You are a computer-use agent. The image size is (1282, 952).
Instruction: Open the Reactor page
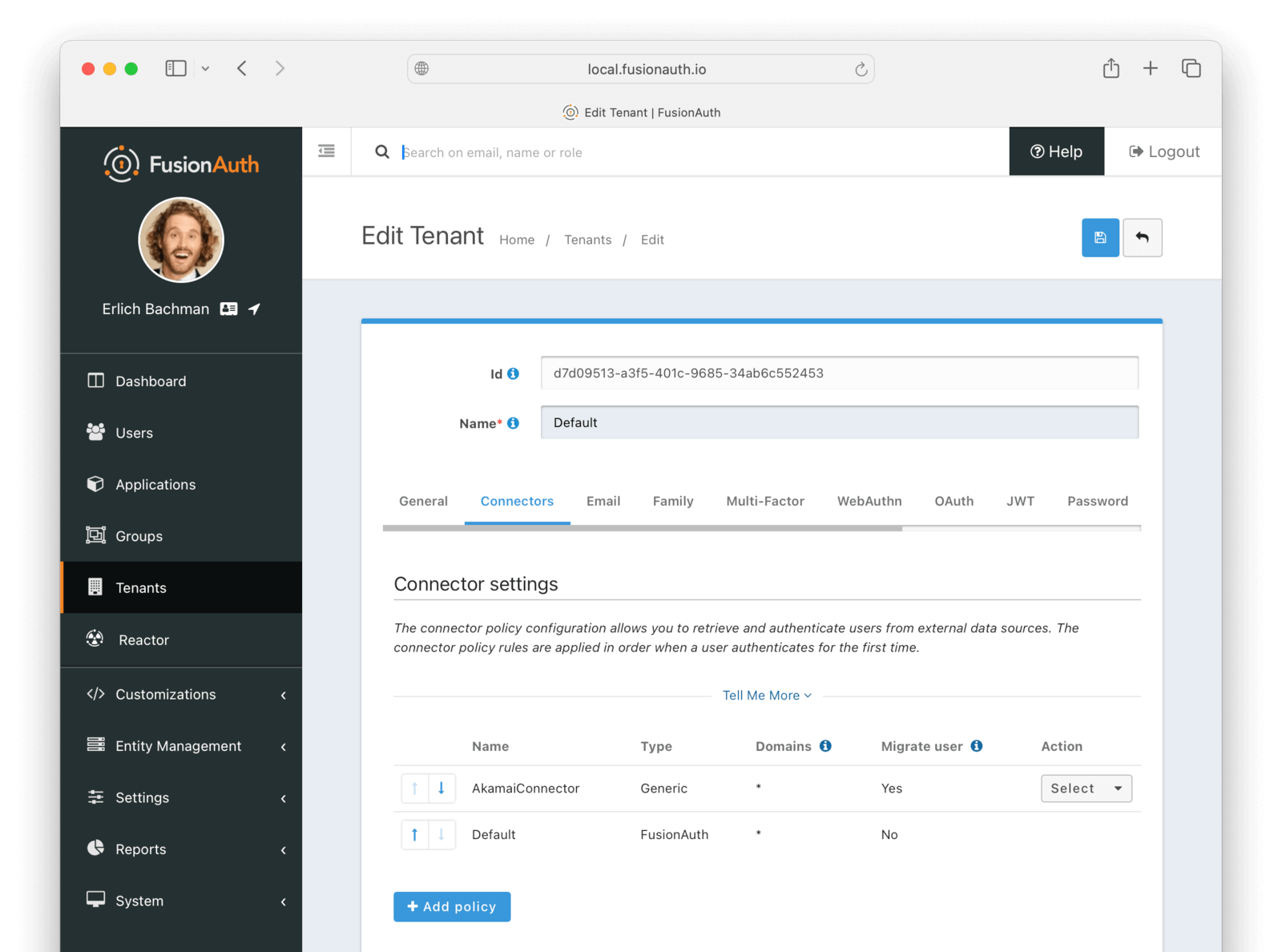143,639
